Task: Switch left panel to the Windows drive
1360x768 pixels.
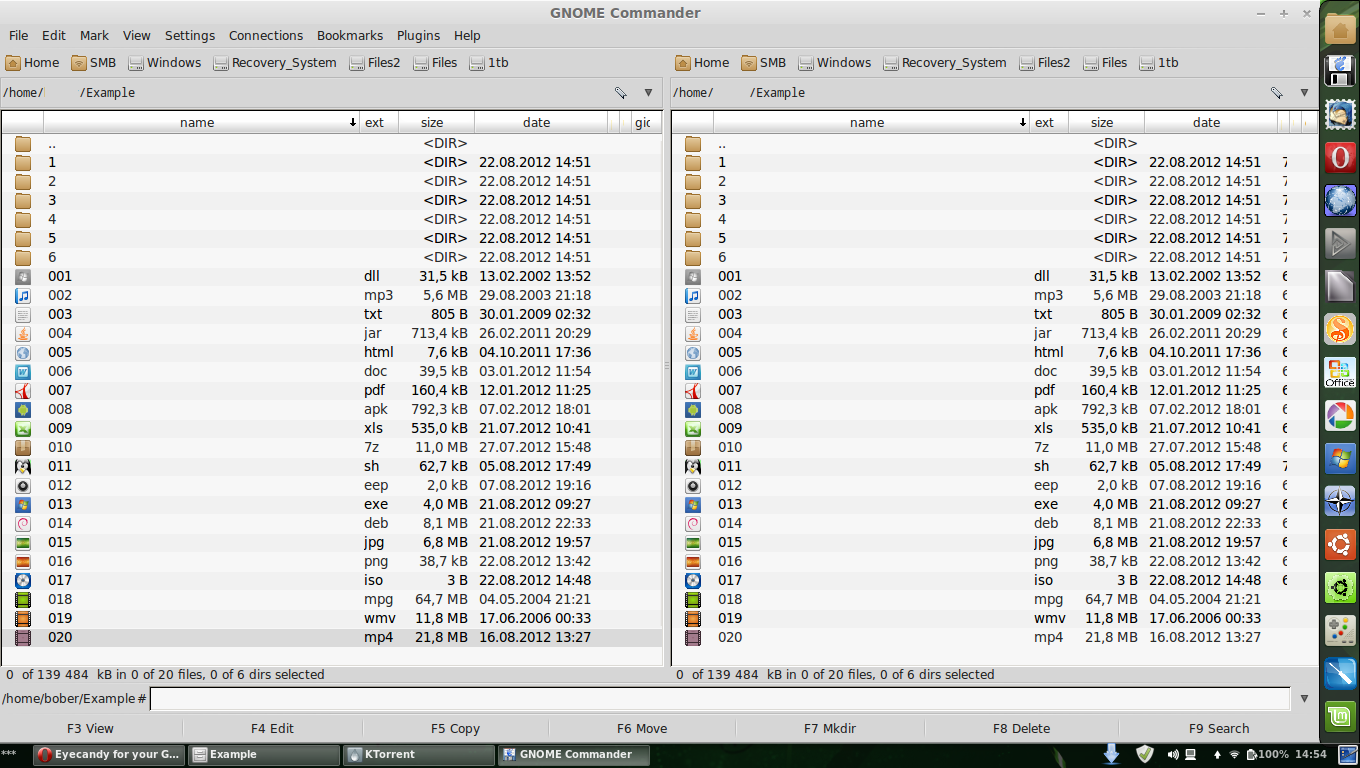Action: [x=165, y=62]
